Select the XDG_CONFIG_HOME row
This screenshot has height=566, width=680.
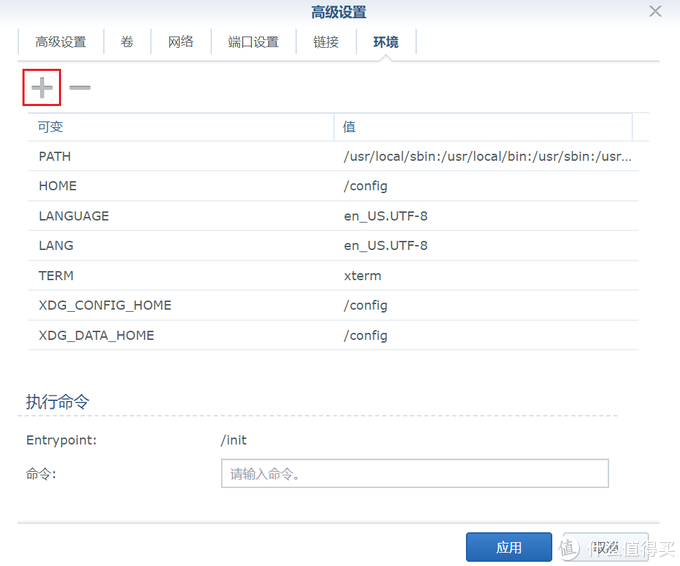click(180, 306)
